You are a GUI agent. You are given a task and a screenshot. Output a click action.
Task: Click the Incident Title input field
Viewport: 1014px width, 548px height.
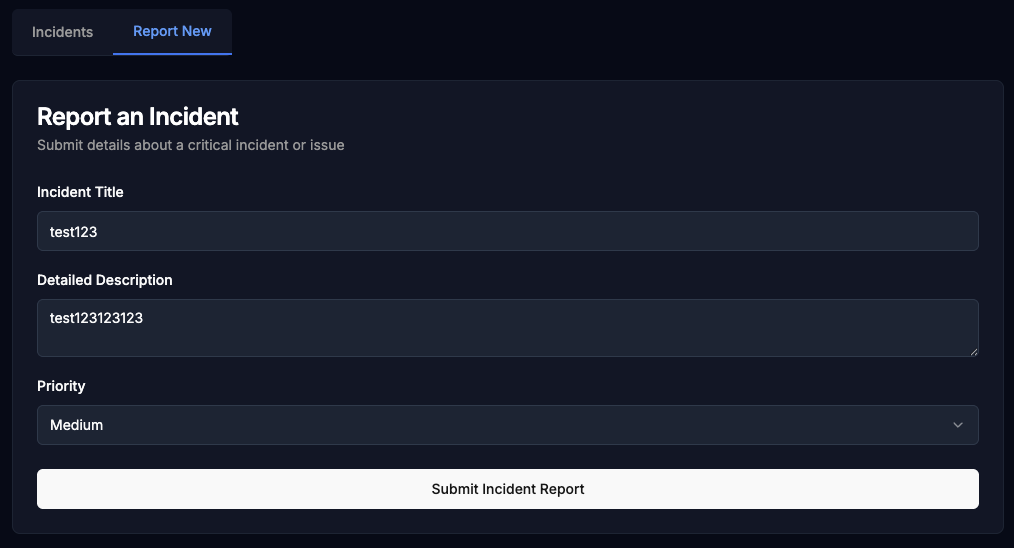[508, 231]
